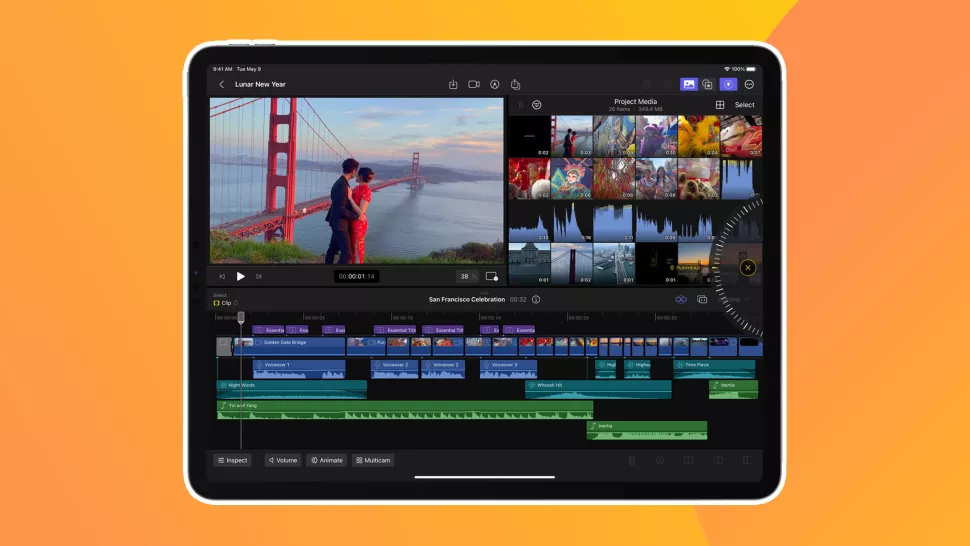The width and height of the screenshot is (970, 546).
Task: Tap the split clip icon in bottom bar
Action: click(689, 461)
